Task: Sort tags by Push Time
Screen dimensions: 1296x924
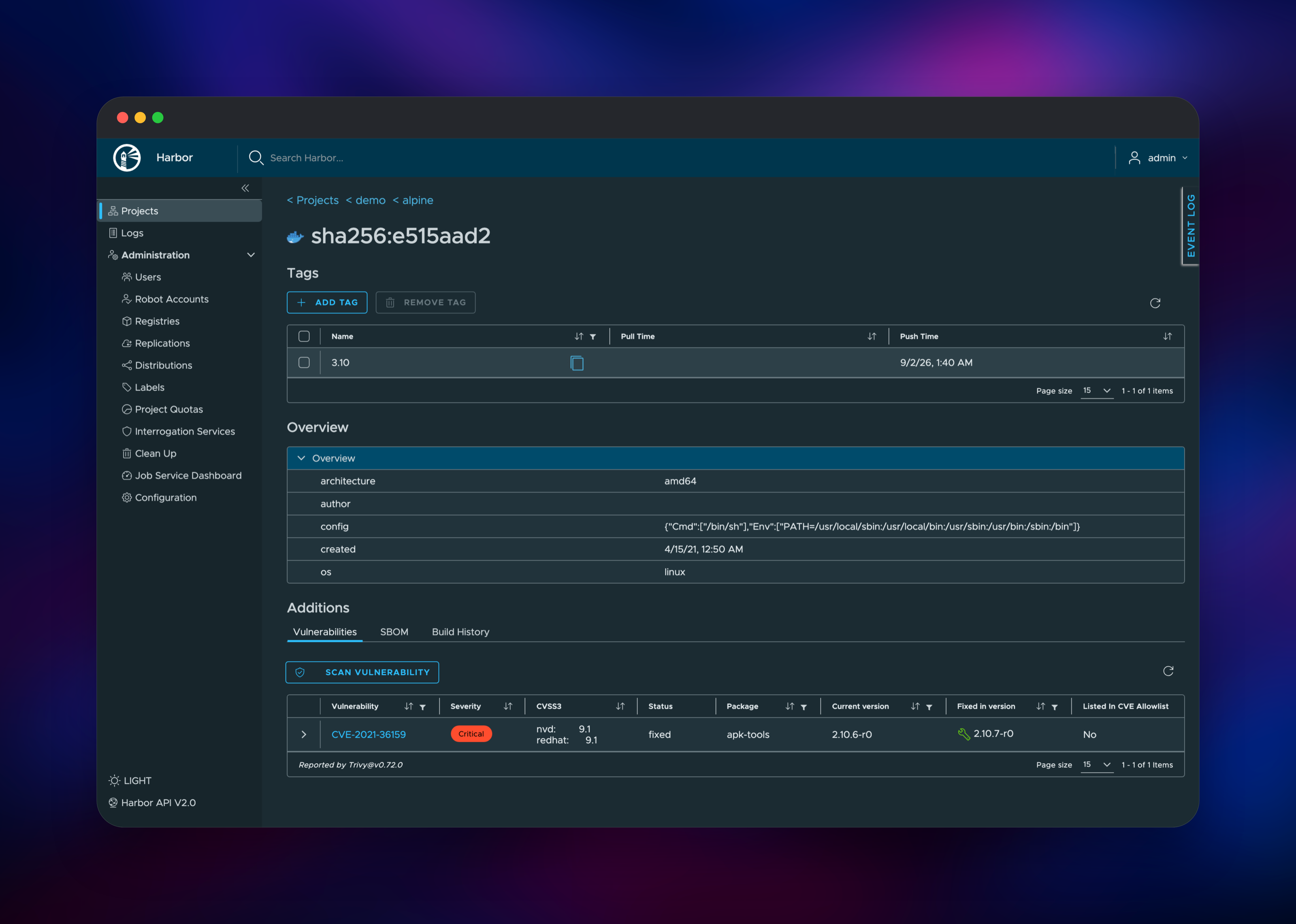Action: (x=1168, y=337)
